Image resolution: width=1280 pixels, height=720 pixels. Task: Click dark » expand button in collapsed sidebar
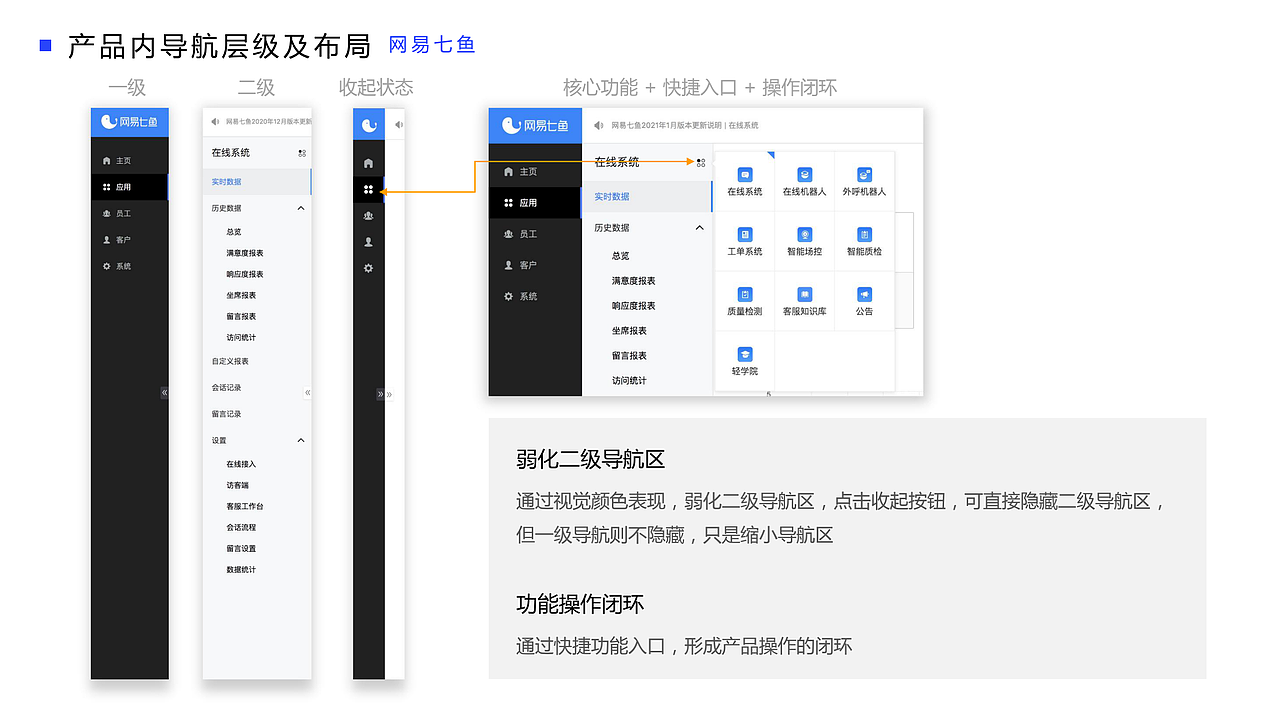click(x=380, y=394)
